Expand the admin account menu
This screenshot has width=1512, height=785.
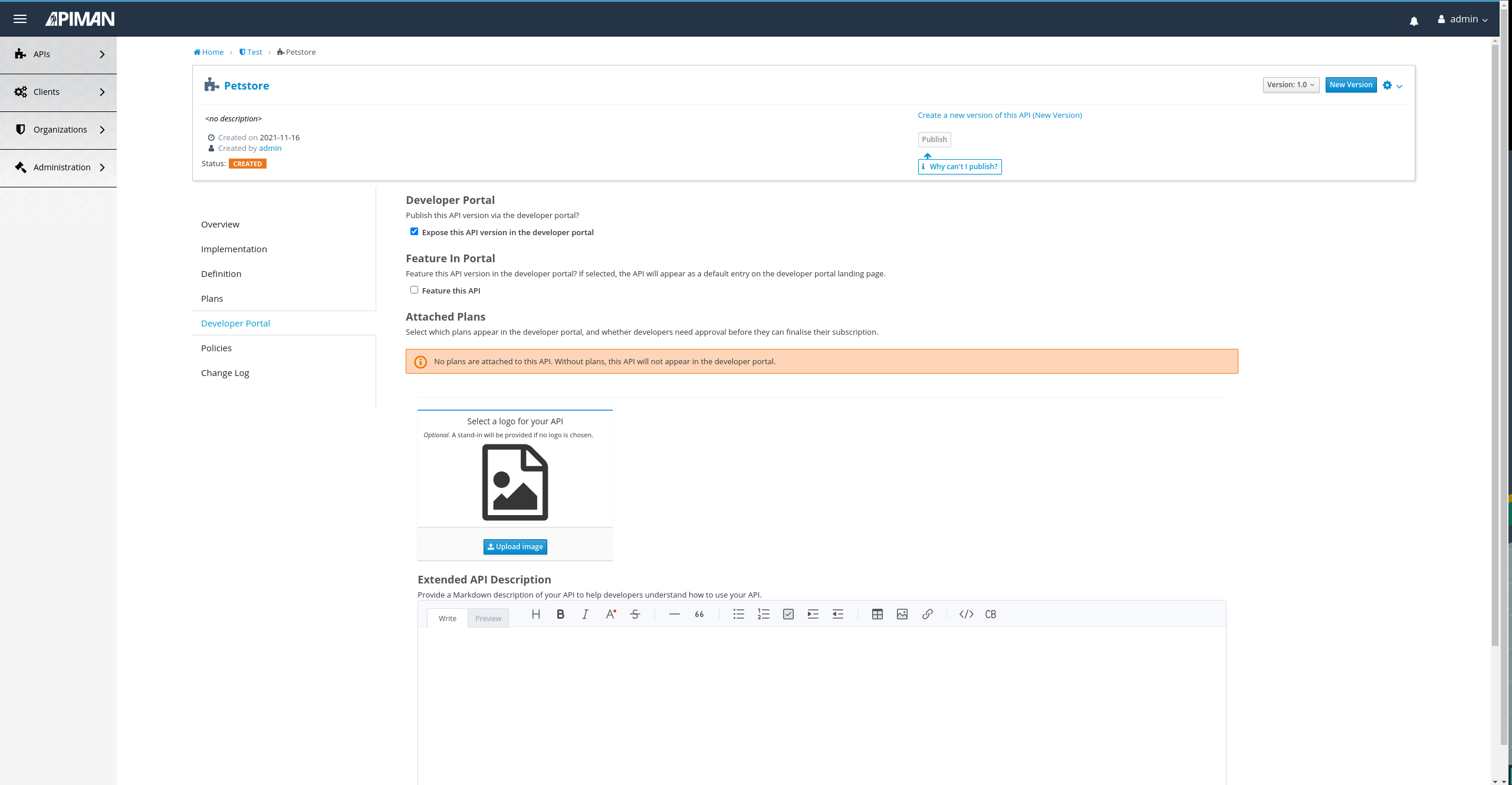pos(1463,18)
